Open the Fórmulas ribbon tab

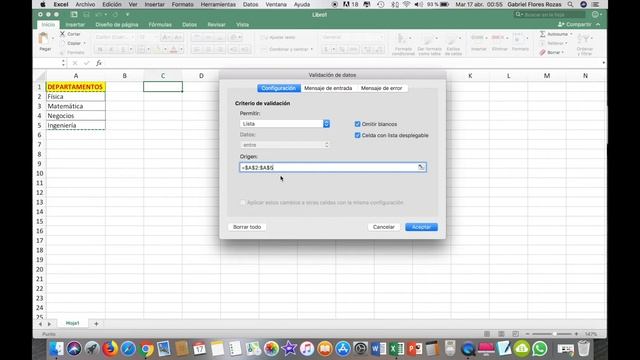[x=160, y=24]
